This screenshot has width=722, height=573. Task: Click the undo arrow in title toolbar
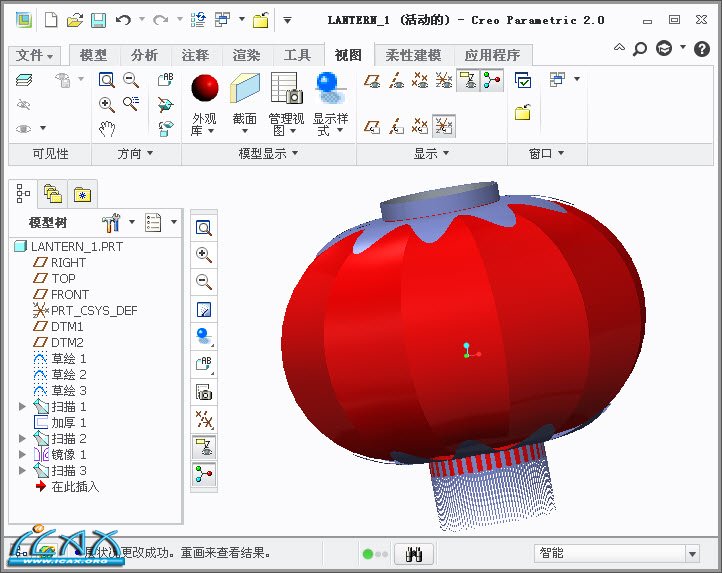coord(123,19)
